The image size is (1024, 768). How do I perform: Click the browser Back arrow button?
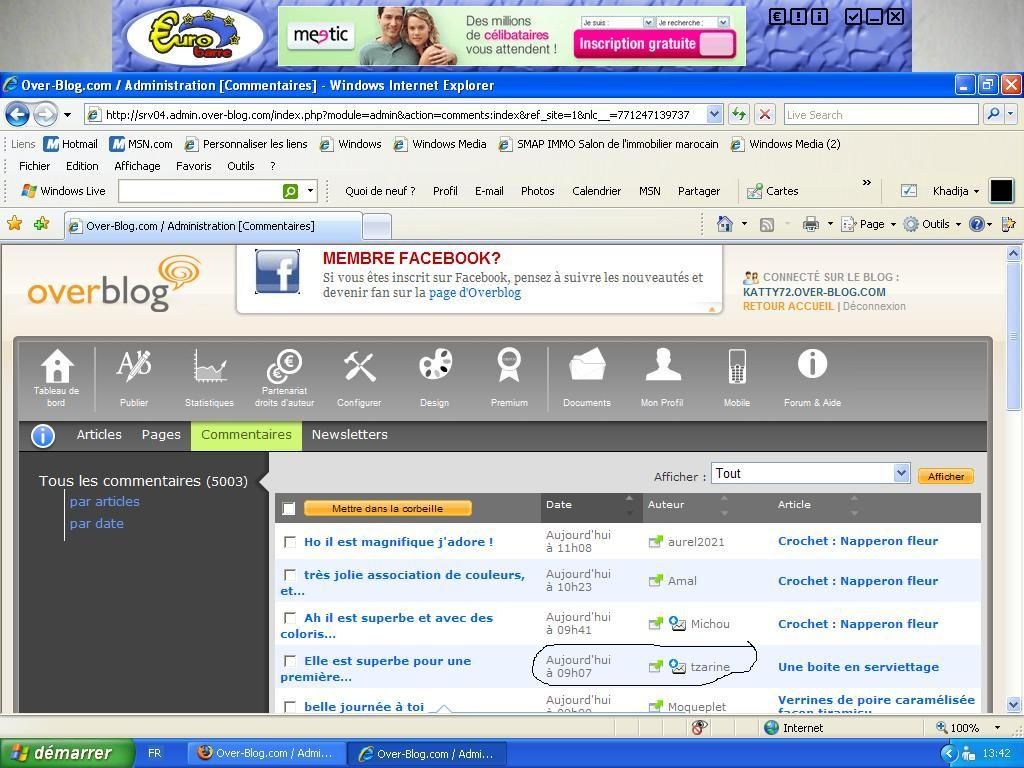pyautogui.click(x=17, y=115)
